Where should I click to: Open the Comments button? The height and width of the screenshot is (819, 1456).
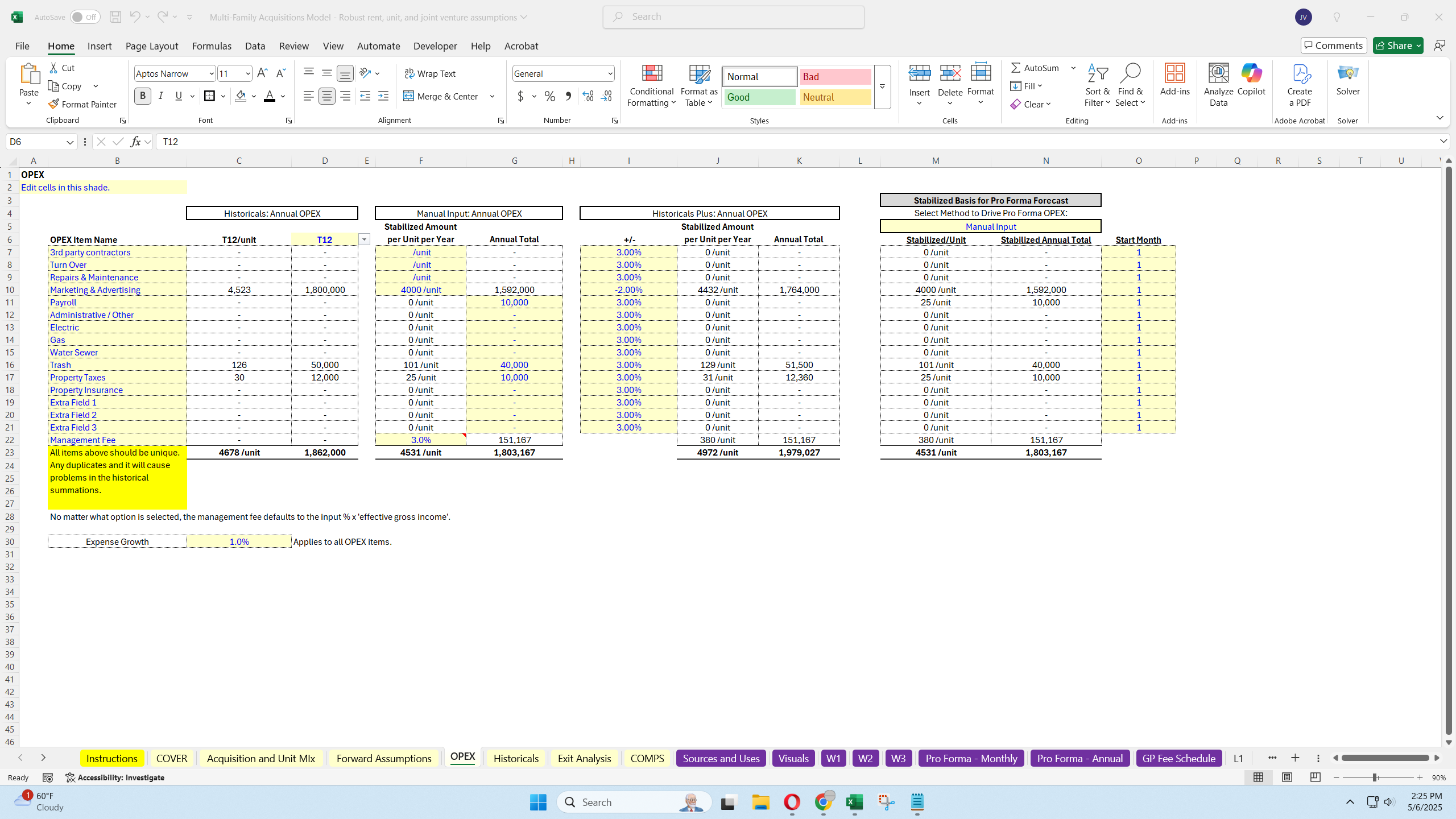1333,45
